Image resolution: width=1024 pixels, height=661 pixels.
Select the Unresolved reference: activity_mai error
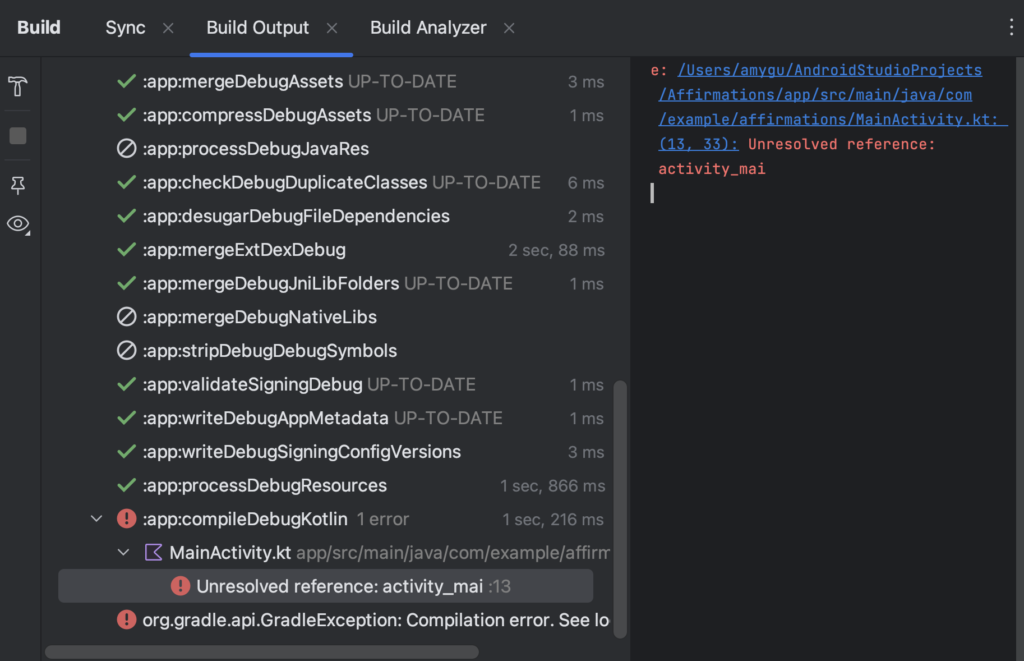[x=339, y=586]
